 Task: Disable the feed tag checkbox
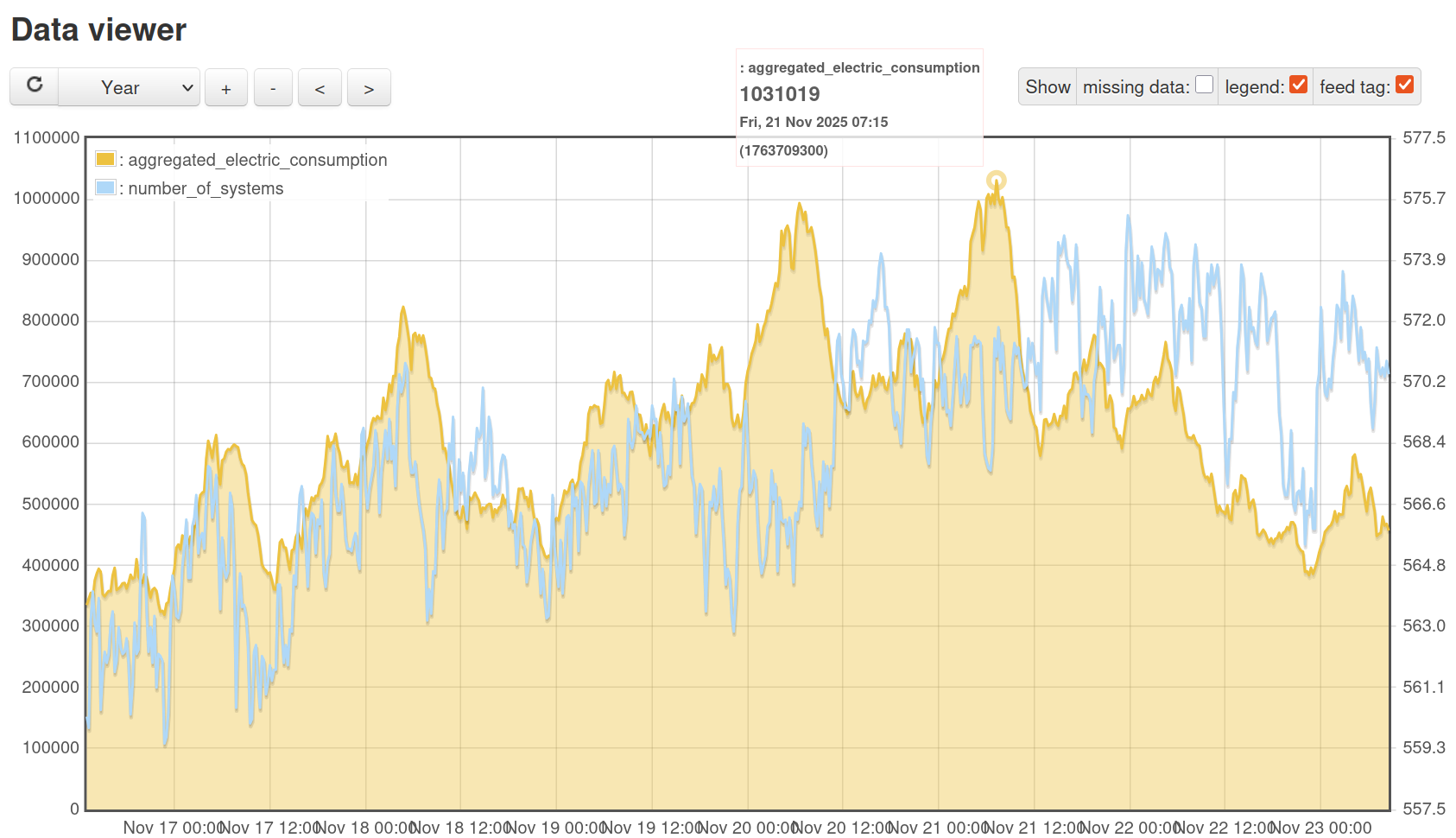(x=1404, y=85)
